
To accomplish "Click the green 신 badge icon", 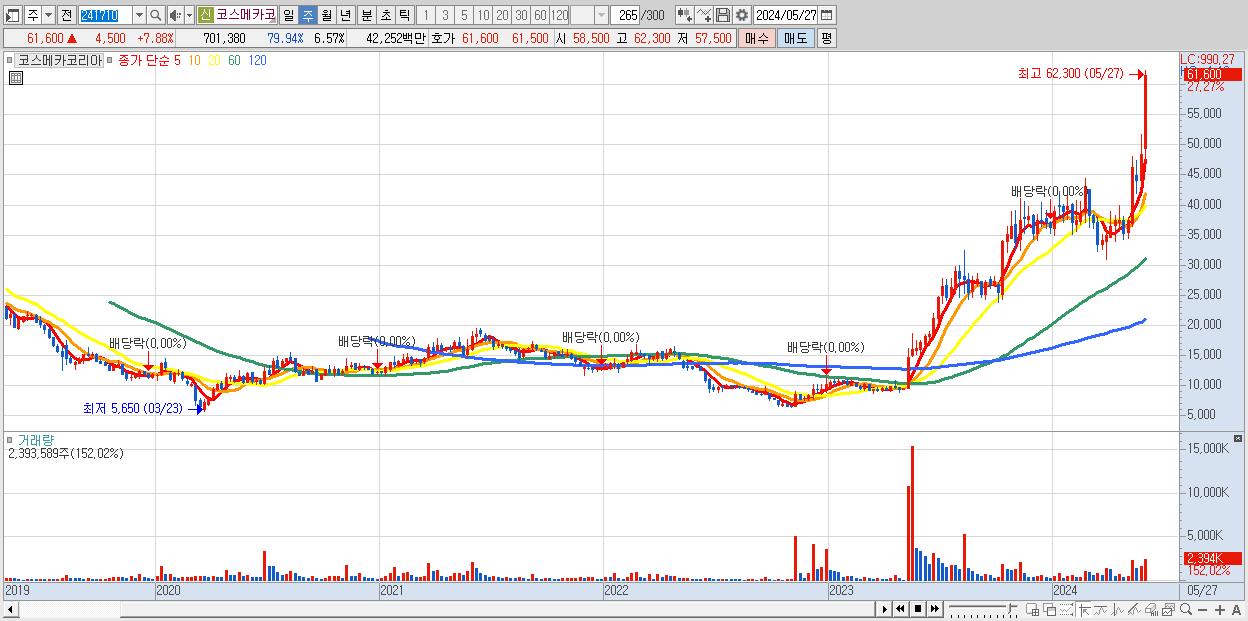I will (x=205, y=15).
